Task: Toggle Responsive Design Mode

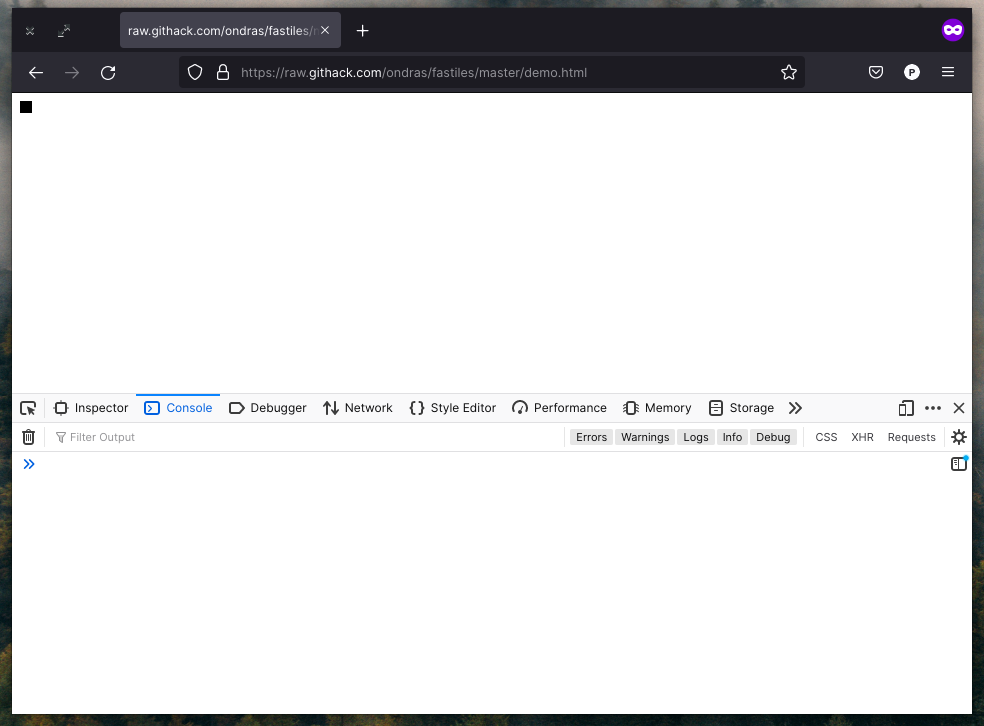Action: [906, 408]
